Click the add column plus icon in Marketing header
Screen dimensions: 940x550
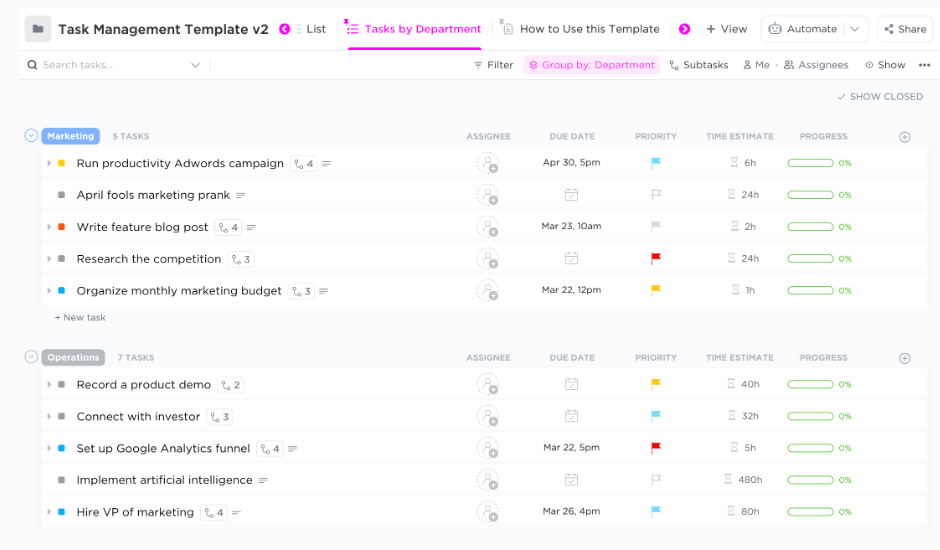click(x=905, y=137)
